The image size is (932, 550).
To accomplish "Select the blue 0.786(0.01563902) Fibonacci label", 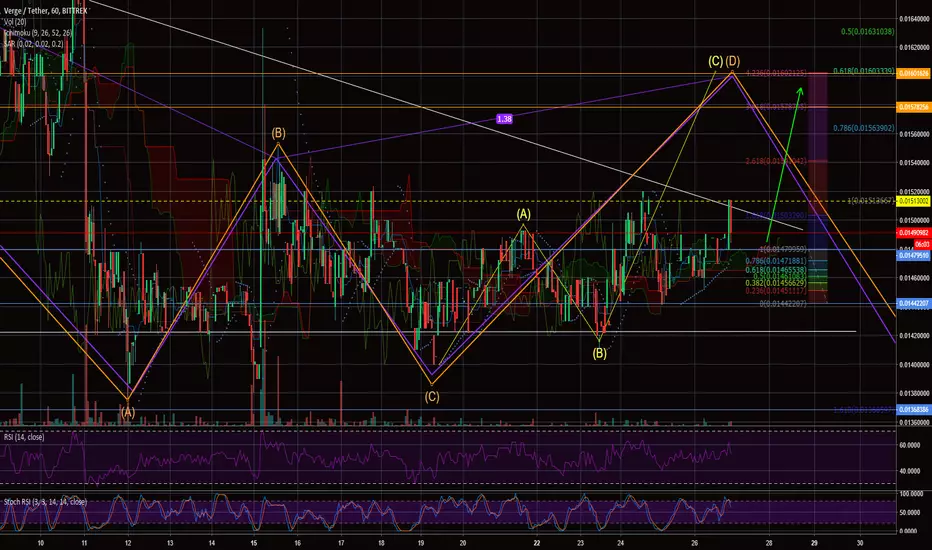I will pos(863,128).
